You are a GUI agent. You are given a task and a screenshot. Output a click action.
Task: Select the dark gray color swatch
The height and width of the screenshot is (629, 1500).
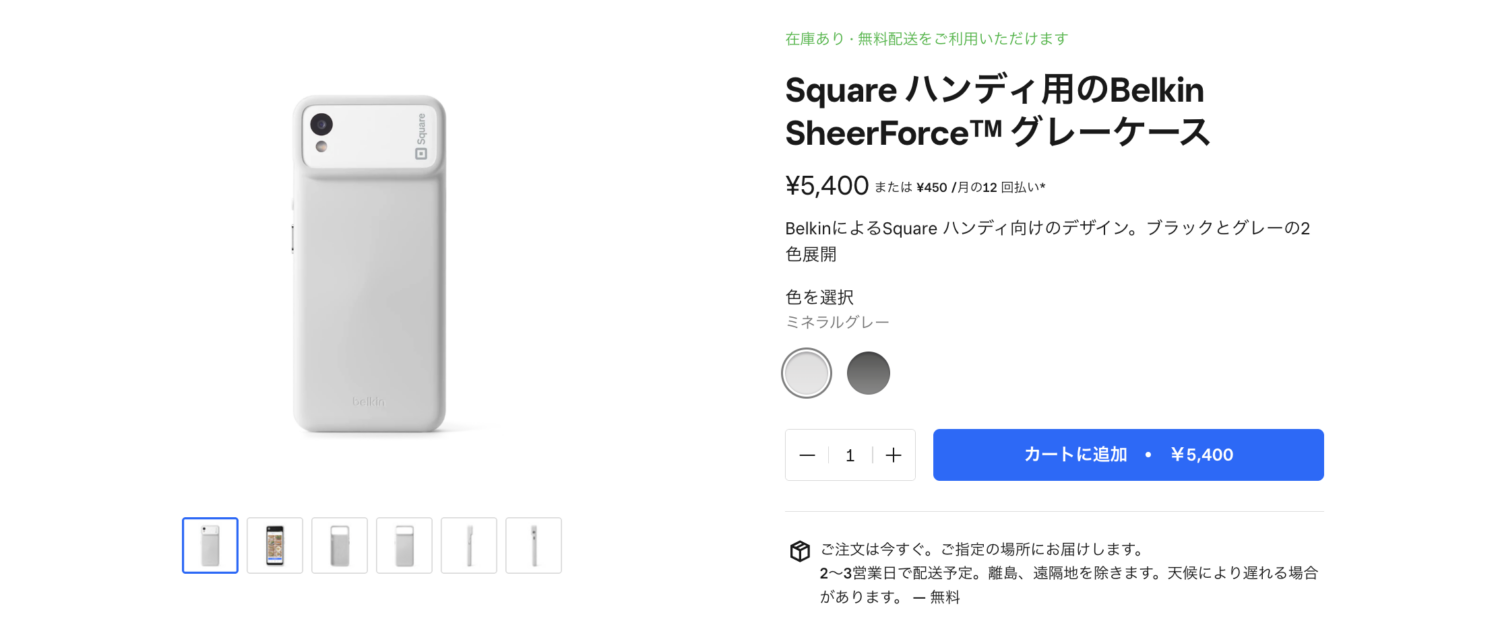(868, 373)
